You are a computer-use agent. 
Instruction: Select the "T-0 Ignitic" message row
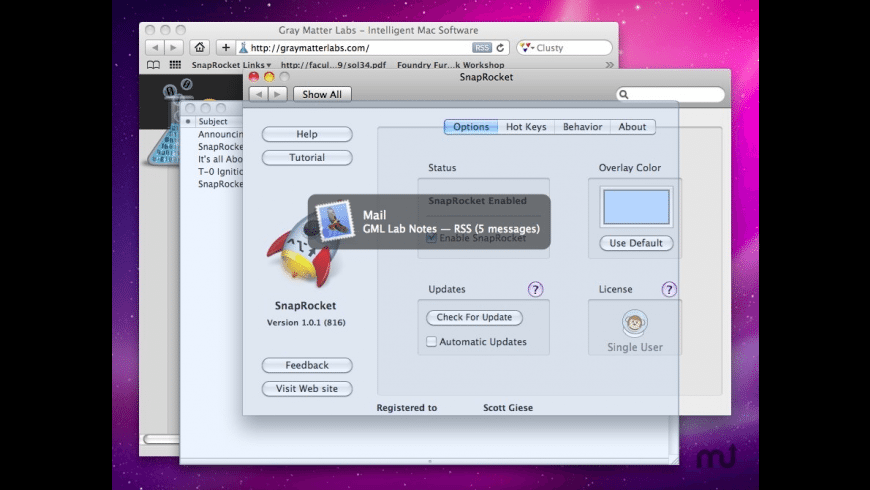click(220, 171)
